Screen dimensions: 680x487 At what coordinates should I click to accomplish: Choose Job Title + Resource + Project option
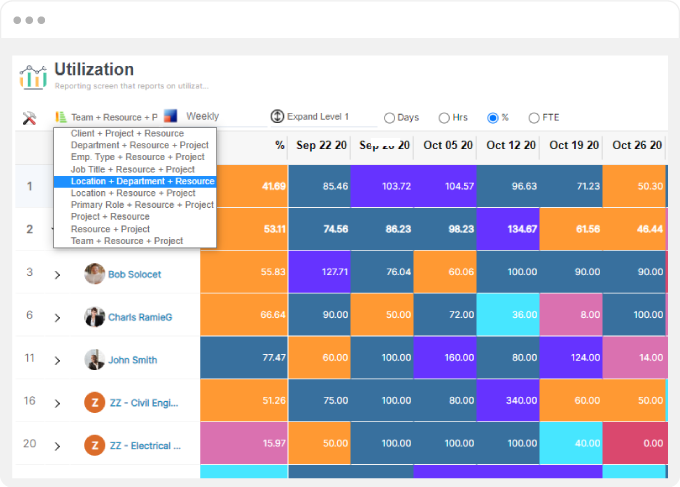point(133,169)
